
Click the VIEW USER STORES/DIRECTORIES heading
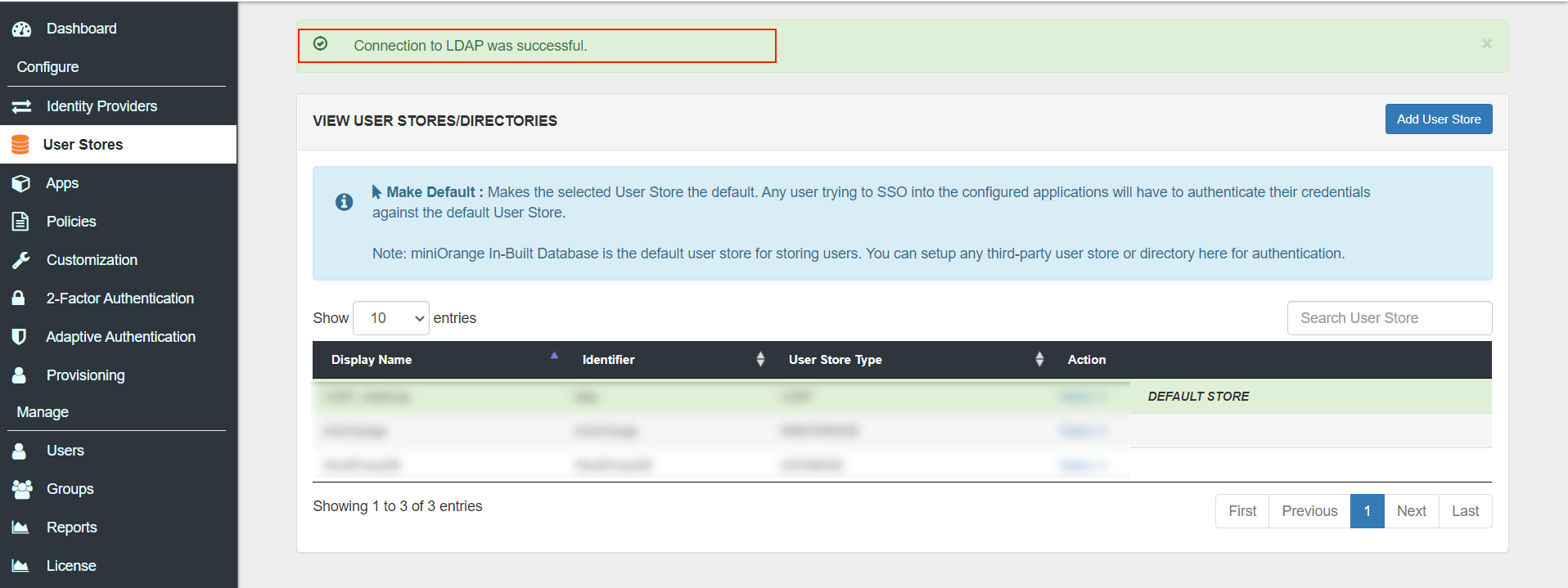point(435,121)
